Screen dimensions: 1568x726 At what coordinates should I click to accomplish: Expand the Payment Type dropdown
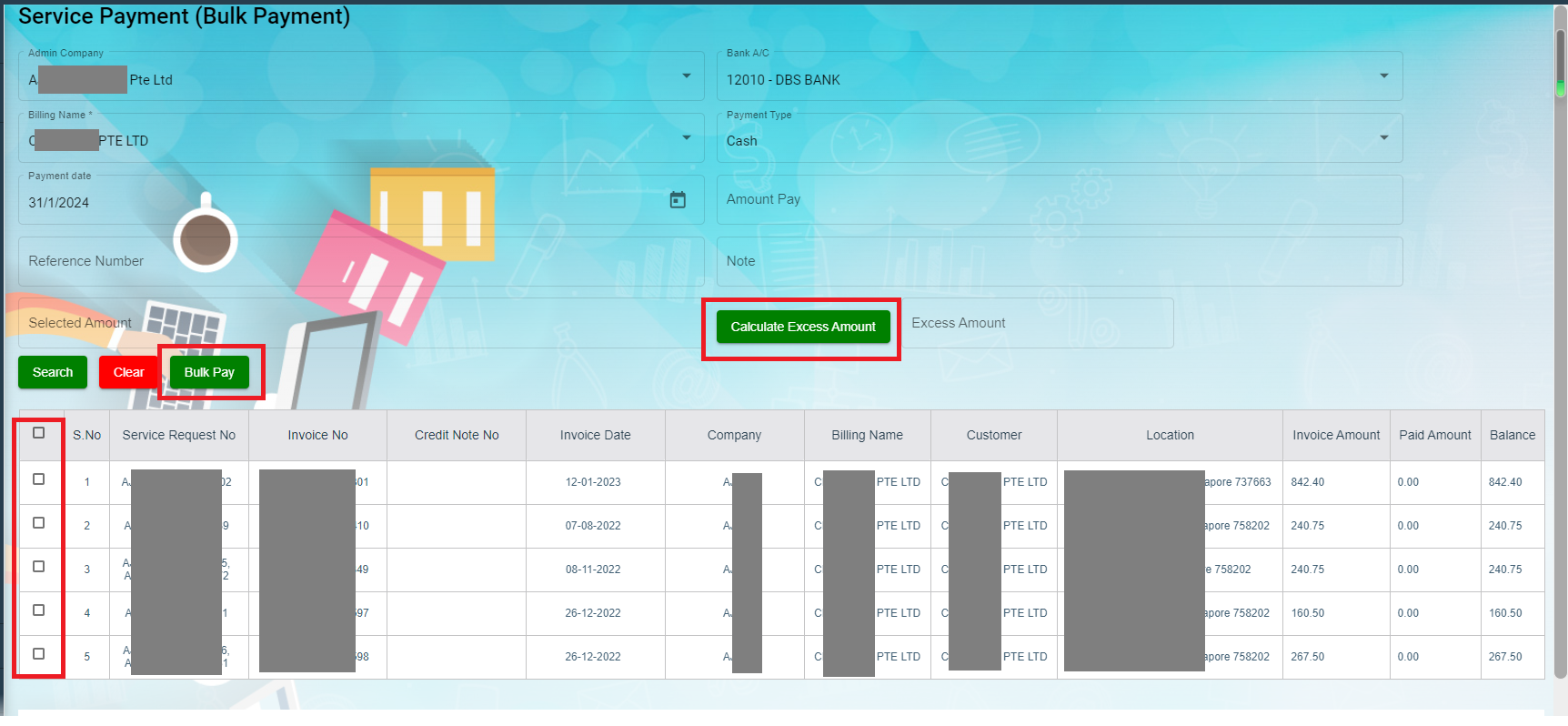pos(1383,138)
